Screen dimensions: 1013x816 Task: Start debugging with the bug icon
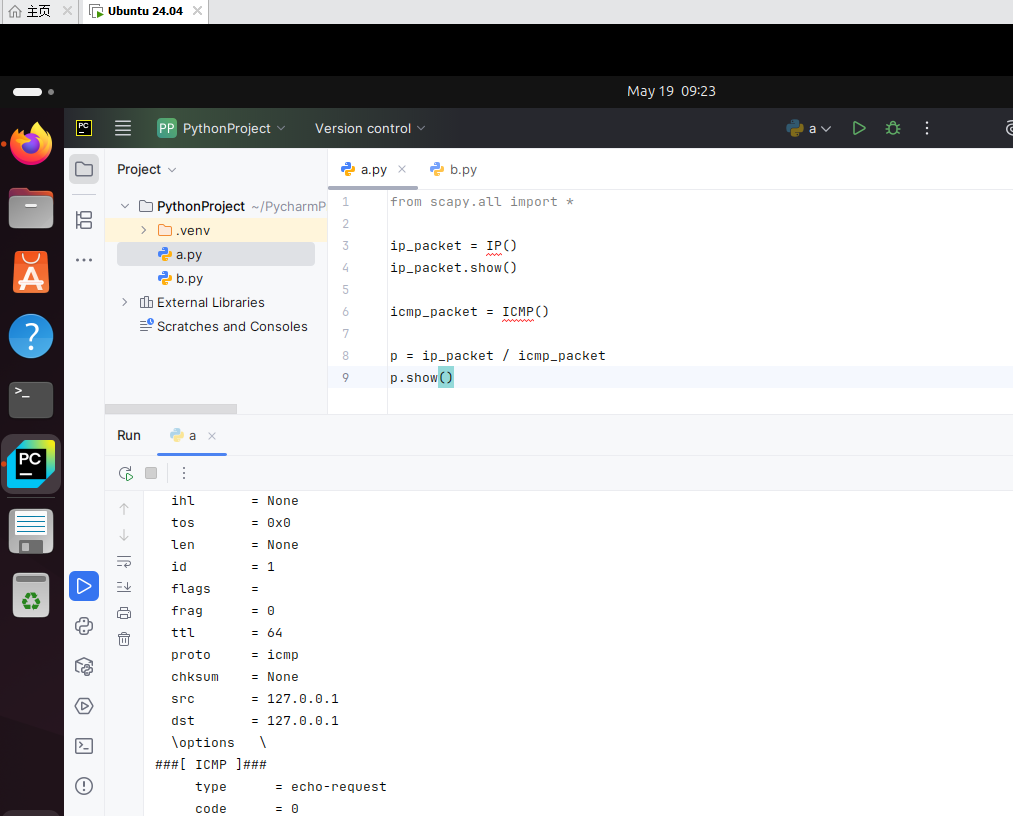click(893, 128)
